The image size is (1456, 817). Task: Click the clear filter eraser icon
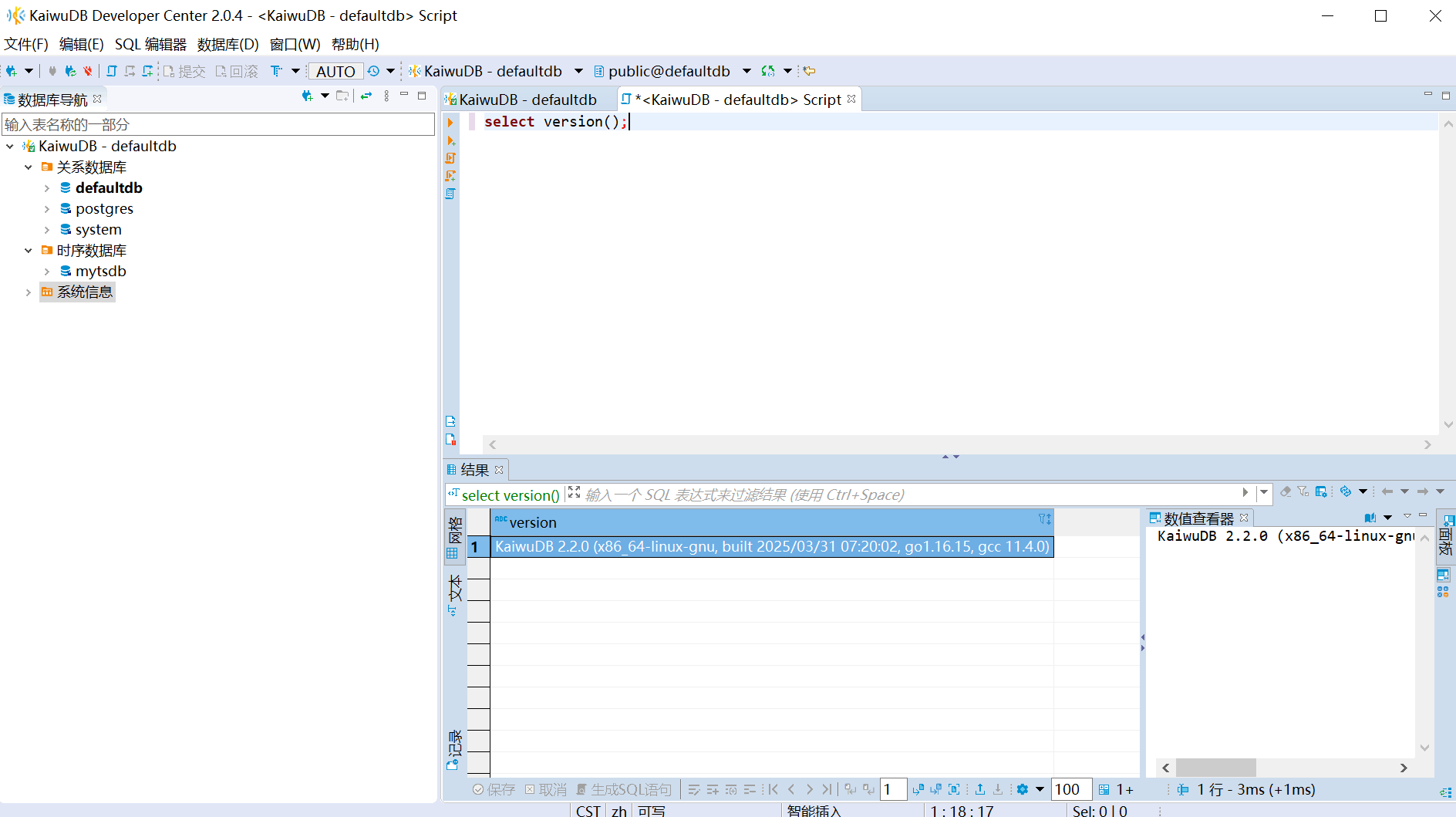coord(1286,491)
